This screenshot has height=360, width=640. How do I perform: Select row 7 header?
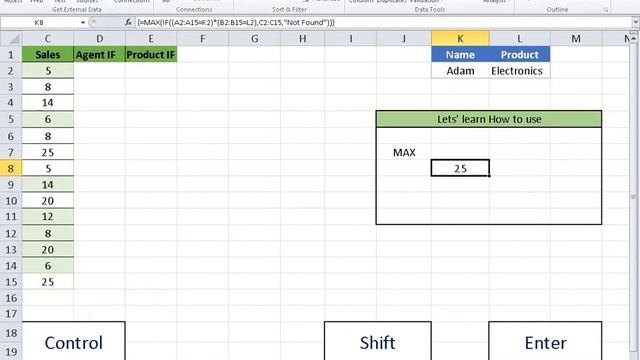click(11, 152)
